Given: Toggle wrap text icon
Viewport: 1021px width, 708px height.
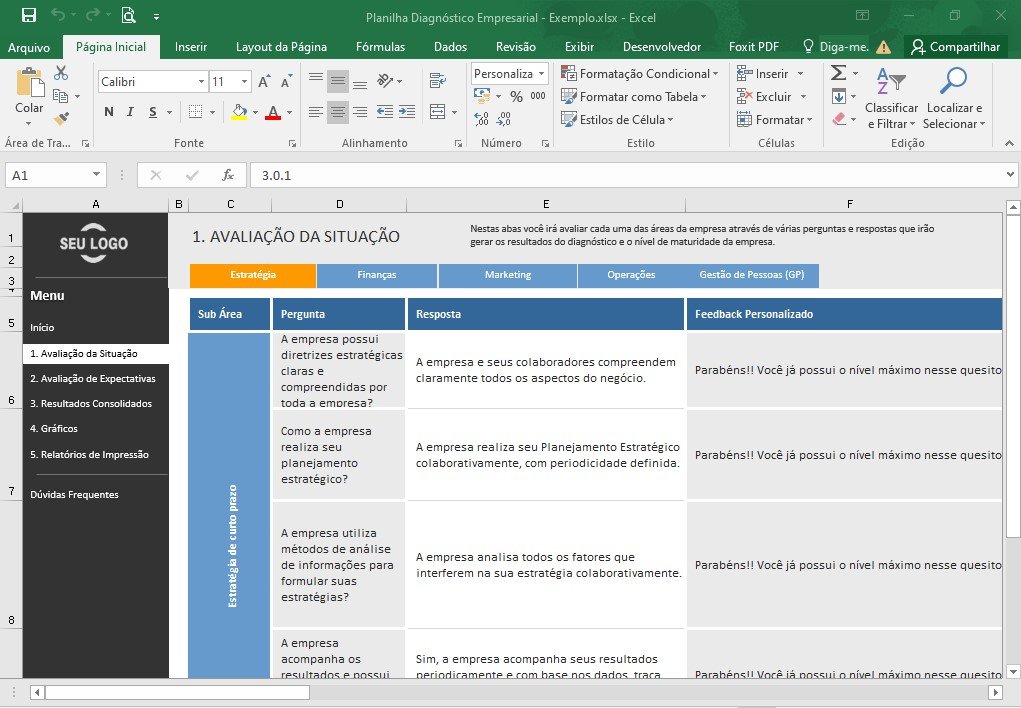Looking at the screenshot, I should [x=438, y=81].
